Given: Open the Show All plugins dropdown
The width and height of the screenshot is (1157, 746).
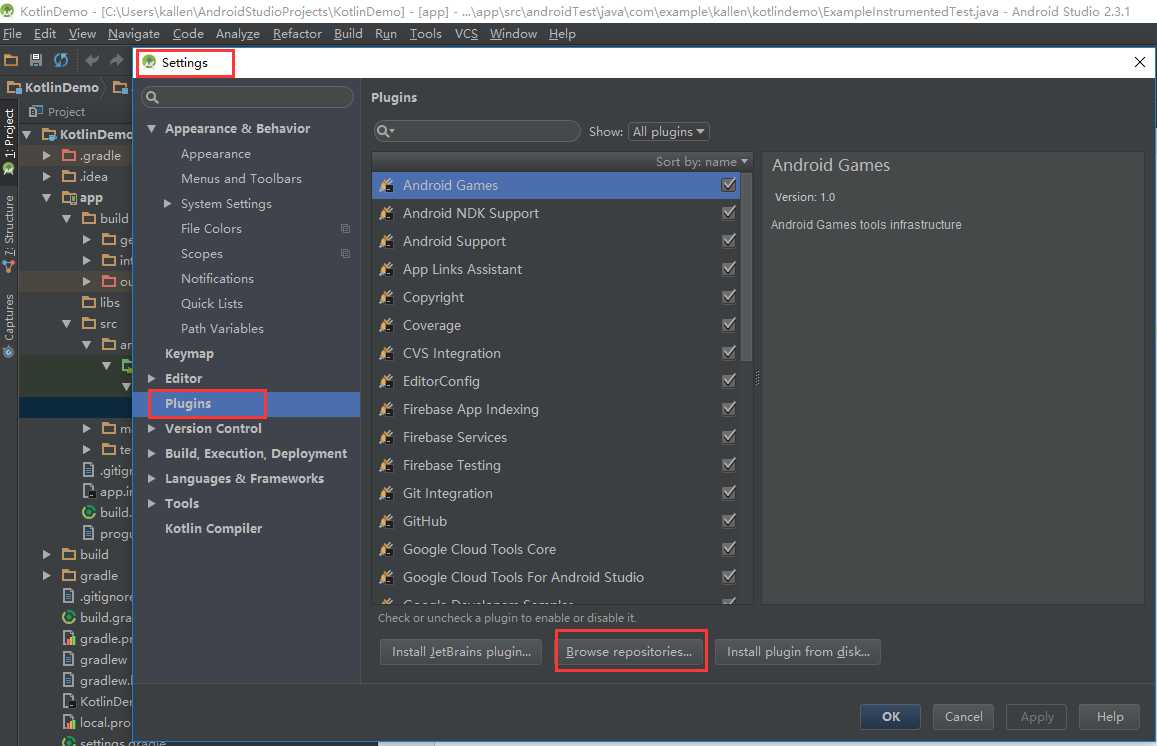Looking at the screenshot, I should point(669,131).
